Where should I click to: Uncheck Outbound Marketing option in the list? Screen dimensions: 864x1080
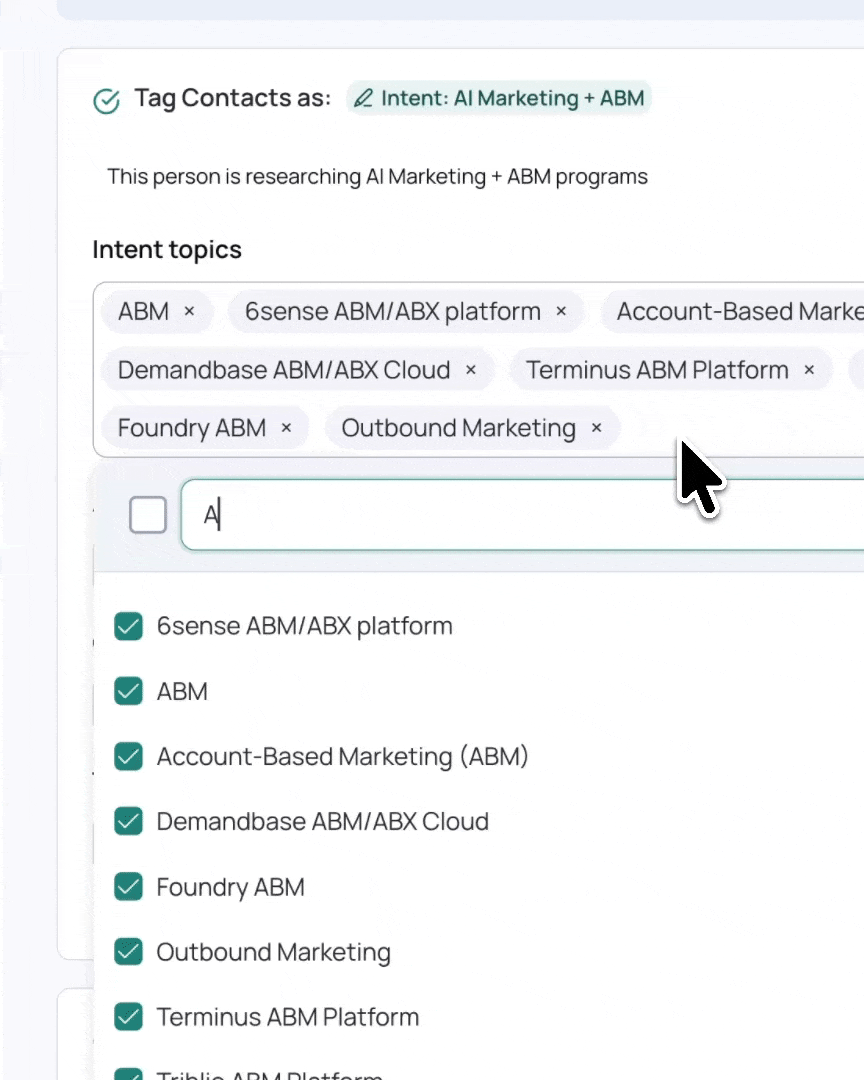coord(129,952)
